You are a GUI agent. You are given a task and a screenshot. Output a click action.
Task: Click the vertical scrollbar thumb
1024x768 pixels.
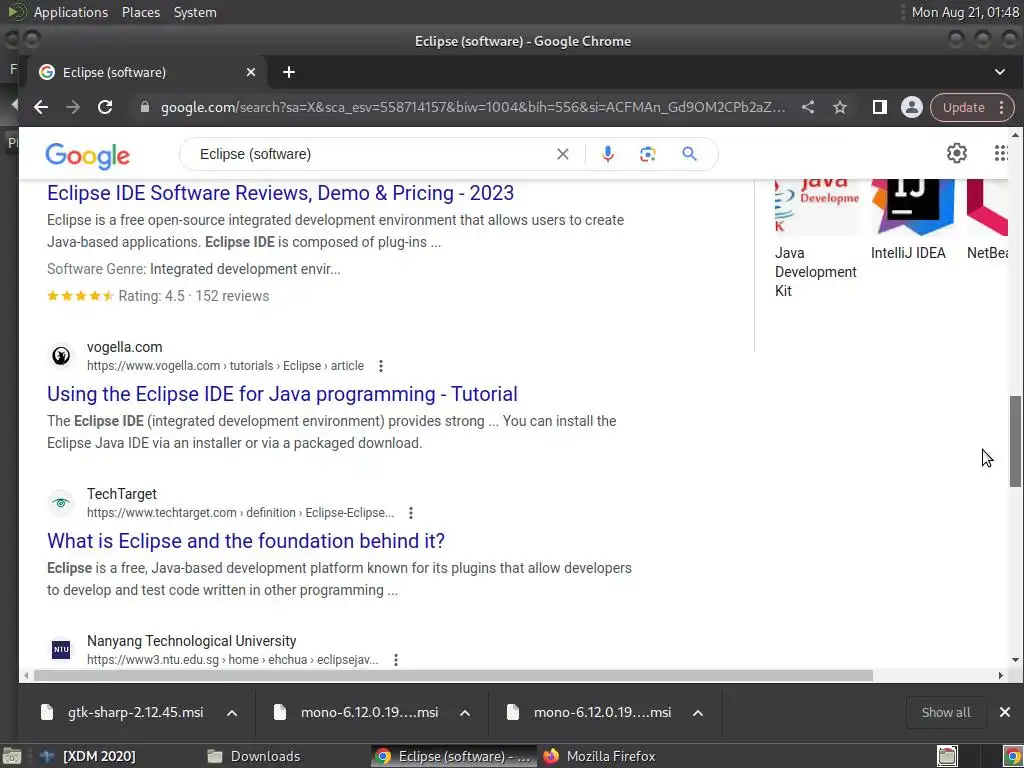coord(1015,441)
